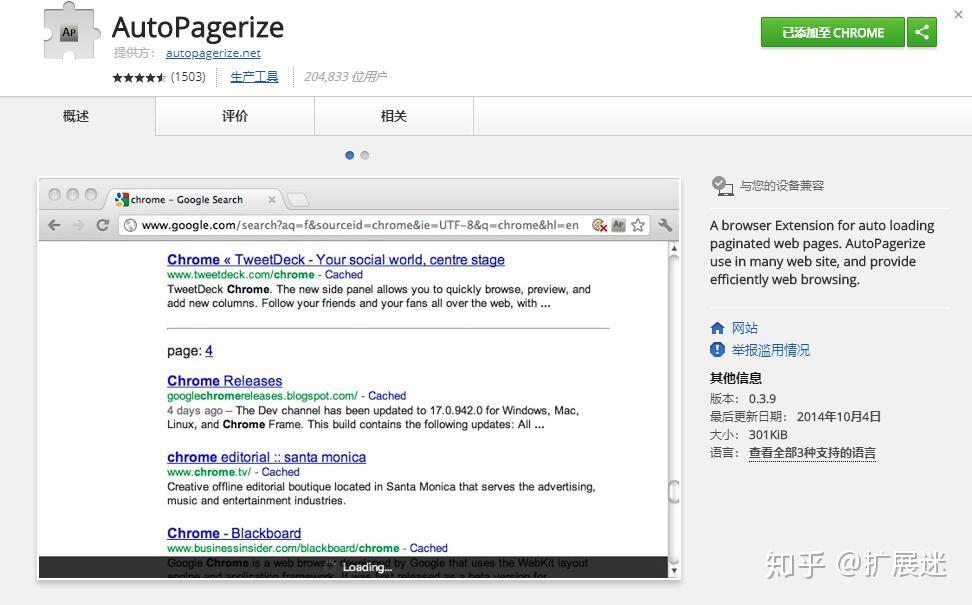This screenshot has width=972, height=605.
Task: Click the AP extension icon in the screenshot's address bar
Action: (617, 225)
